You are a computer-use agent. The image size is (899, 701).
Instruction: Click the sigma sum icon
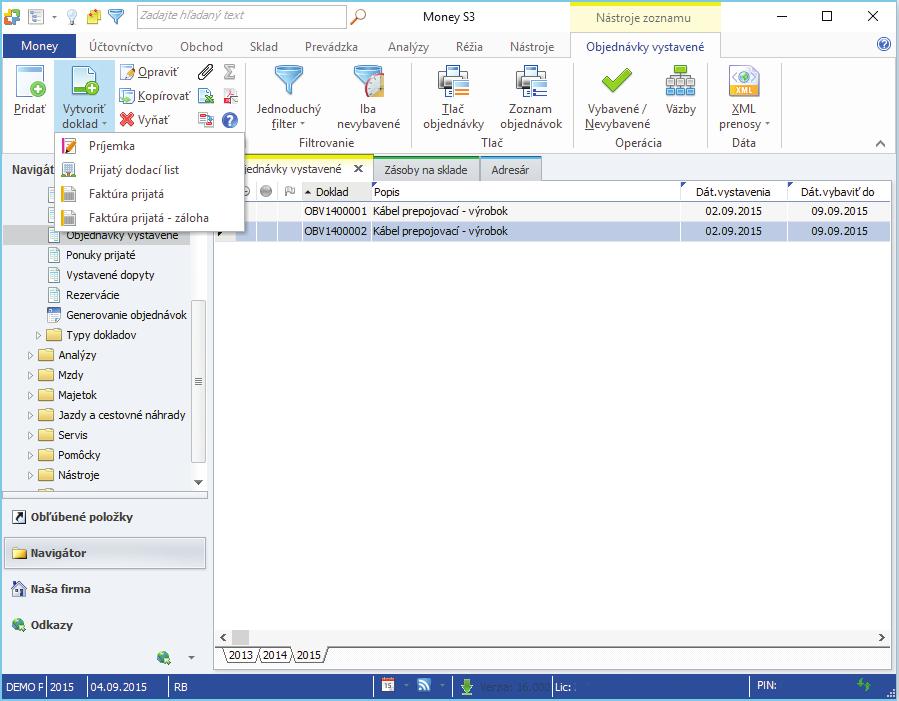(x=229, y=72)
